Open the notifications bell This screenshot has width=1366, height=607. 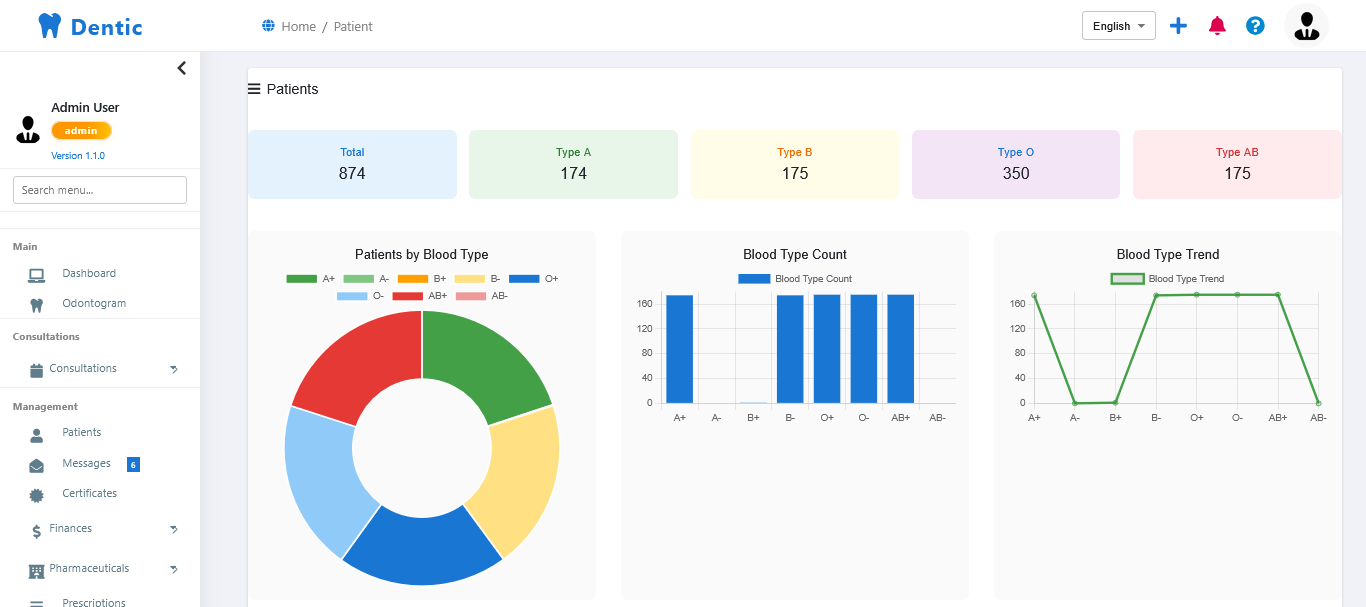tap(1217, 25)
